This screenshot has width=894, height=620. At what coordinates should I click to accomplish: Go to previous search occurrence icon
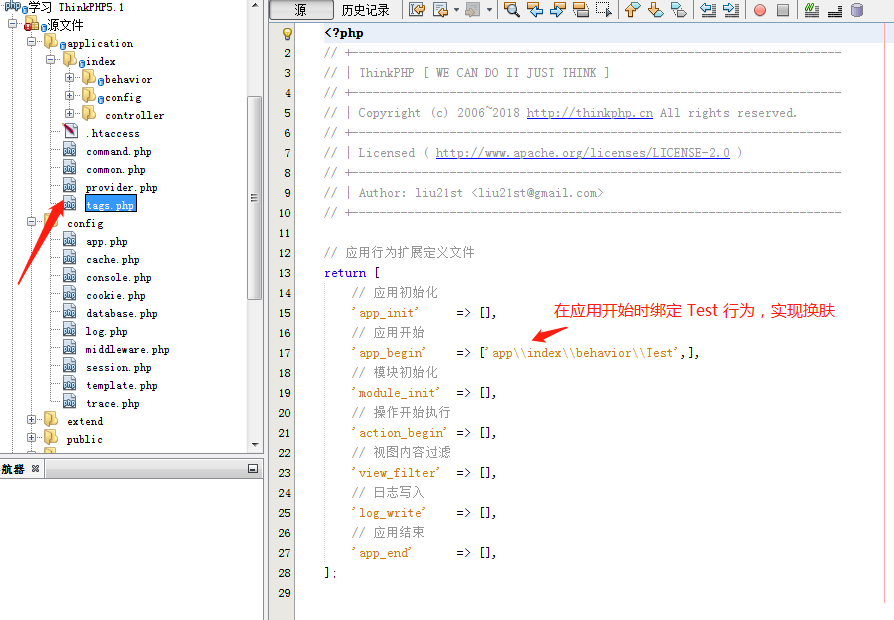[x=535, y=10]
